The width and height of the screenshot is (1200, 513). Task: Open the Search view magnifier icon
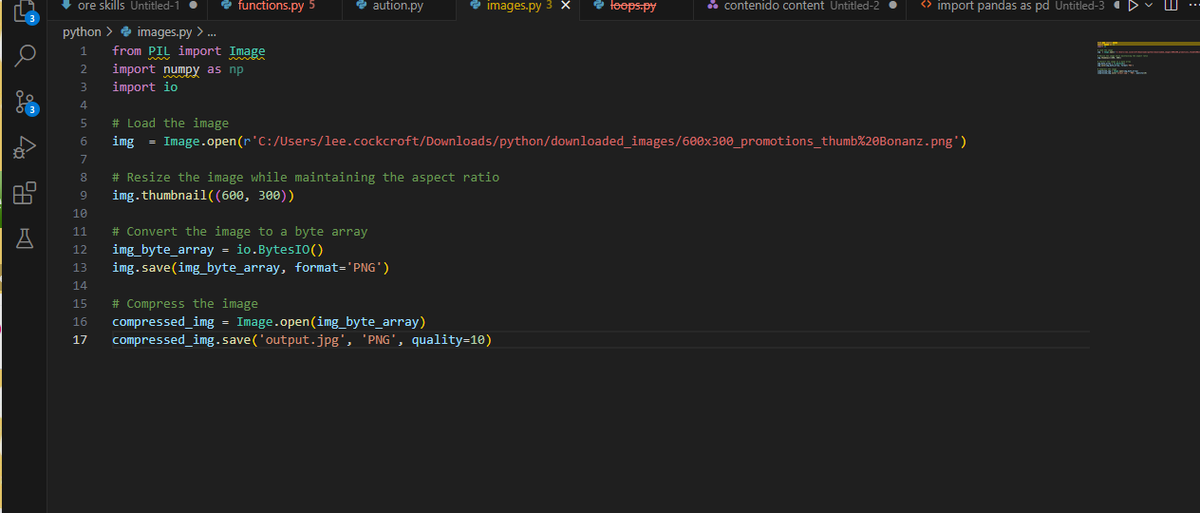coord(27,53)
